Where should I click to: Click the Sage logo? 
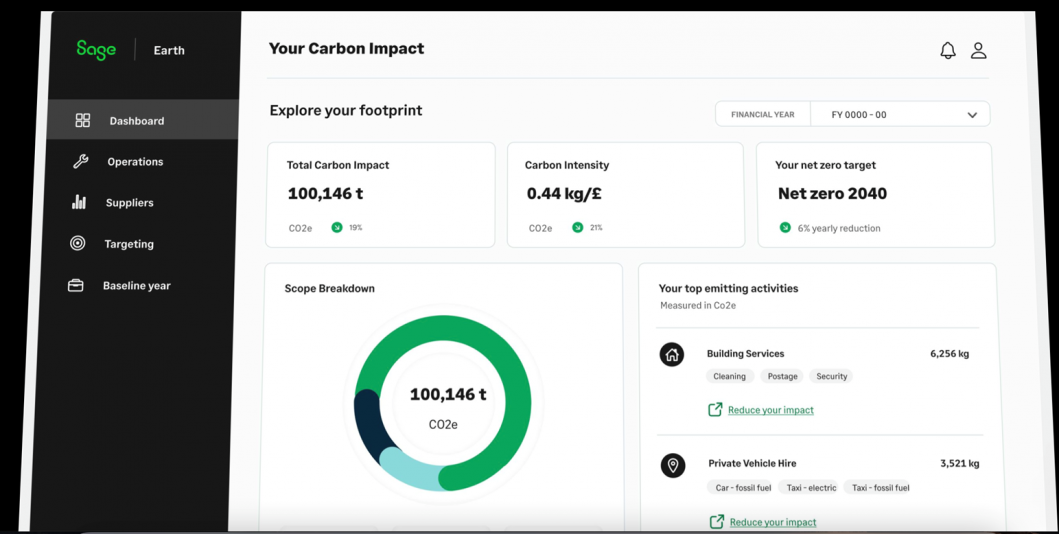coord(96,50)
